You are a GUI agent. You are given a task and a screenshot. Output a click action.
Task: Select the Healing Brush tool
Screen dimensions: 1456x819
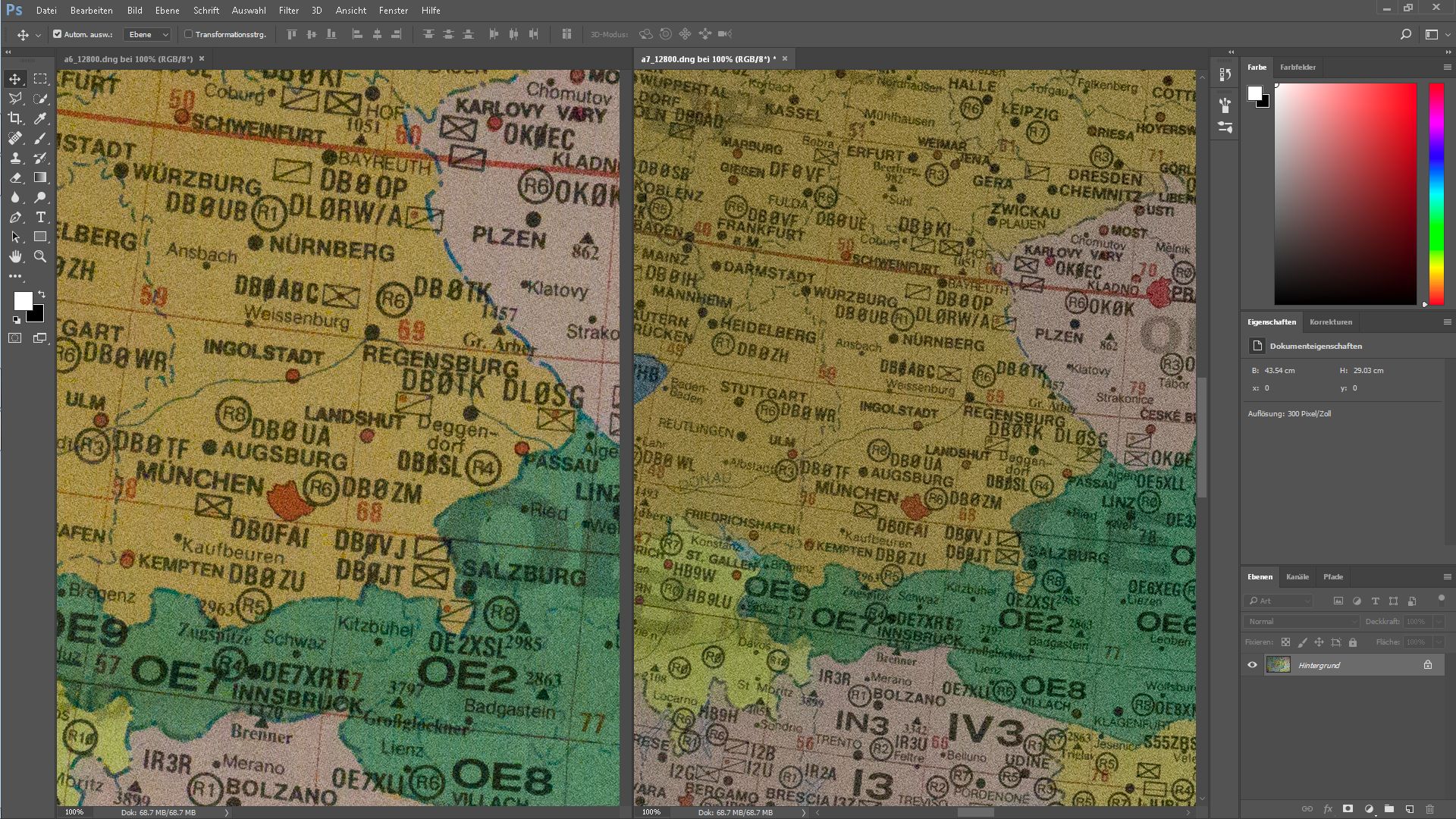15,138
